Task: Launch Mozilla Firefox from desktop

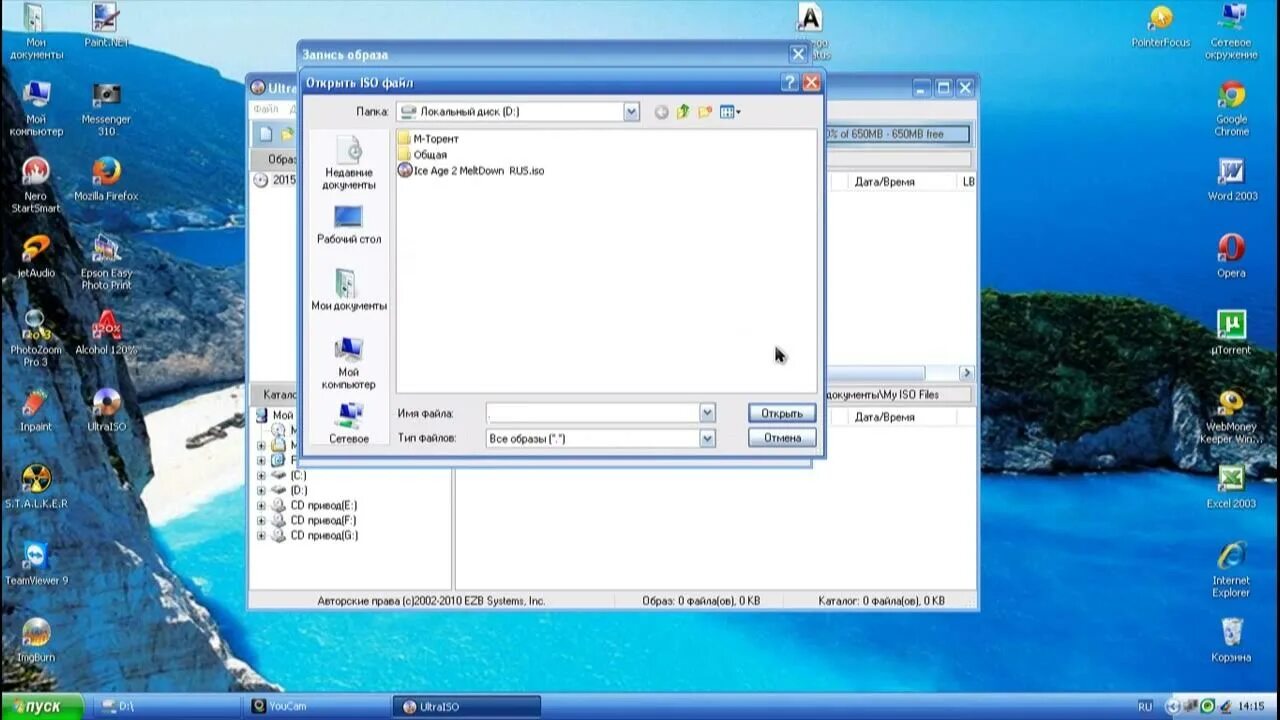Action: tap(106, 180)
